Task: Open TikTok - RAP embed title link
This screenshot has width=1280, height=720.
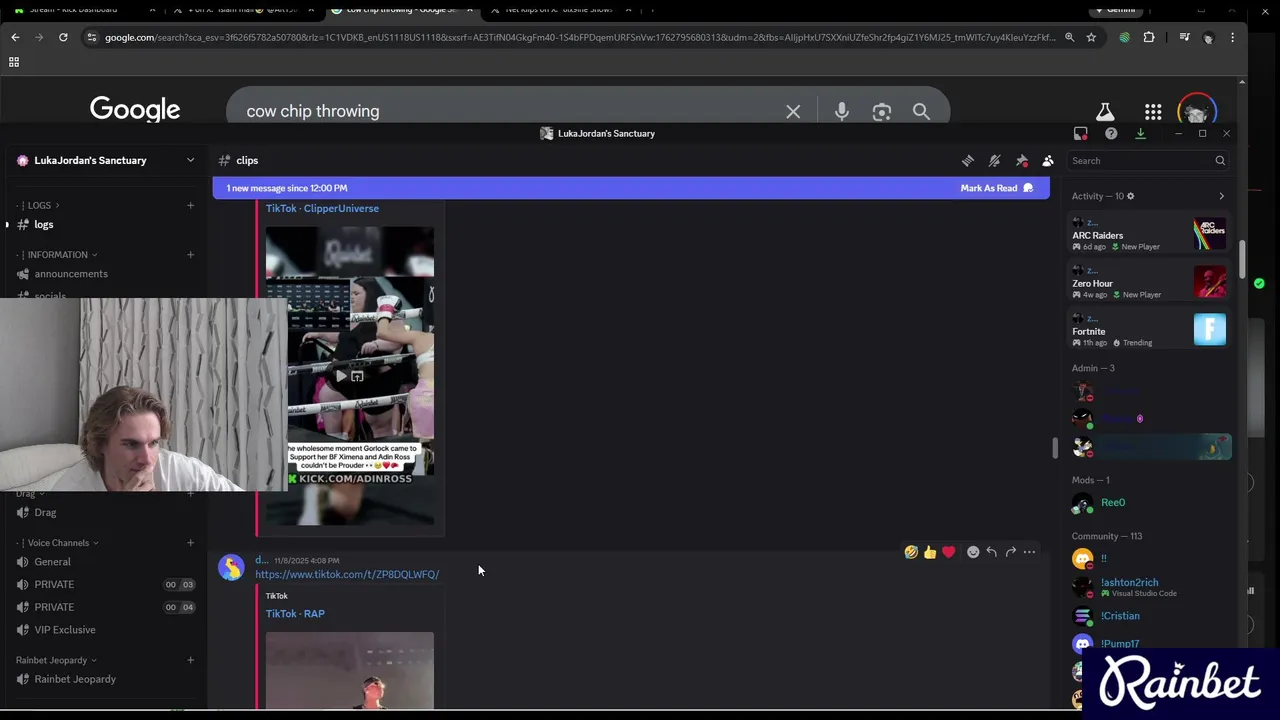Action: pyautogui.click(x=295, y=614)
